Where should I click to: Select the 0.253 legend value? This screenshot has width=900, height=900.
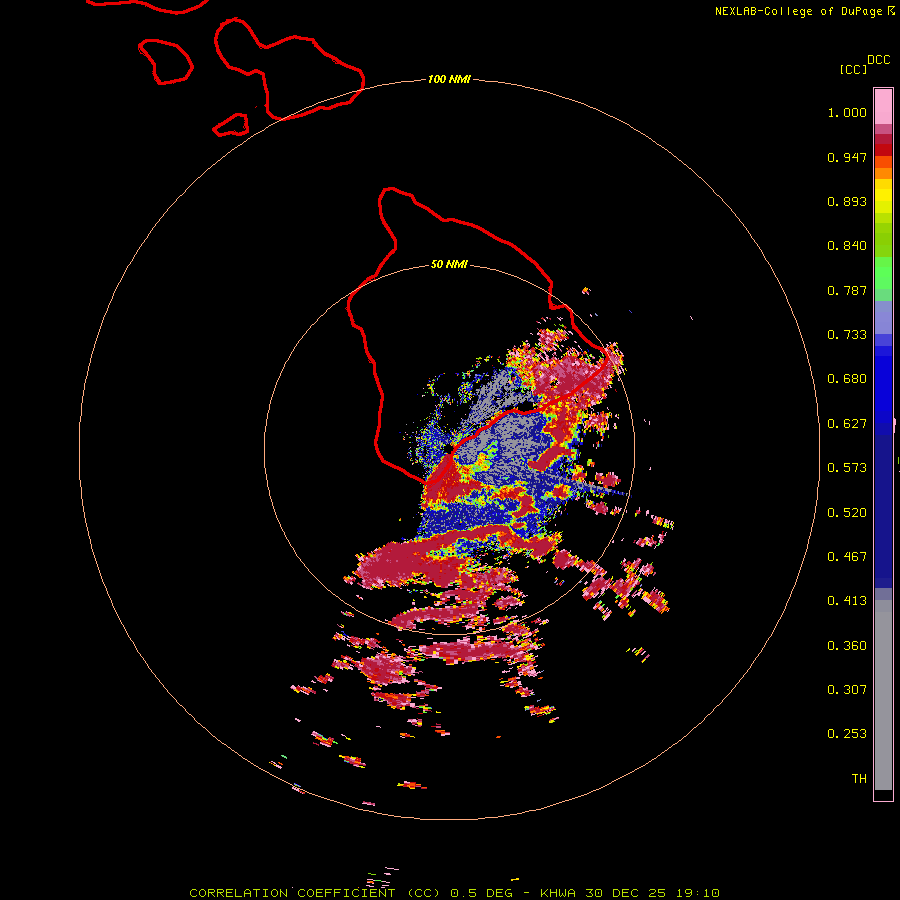click(847, 734)
